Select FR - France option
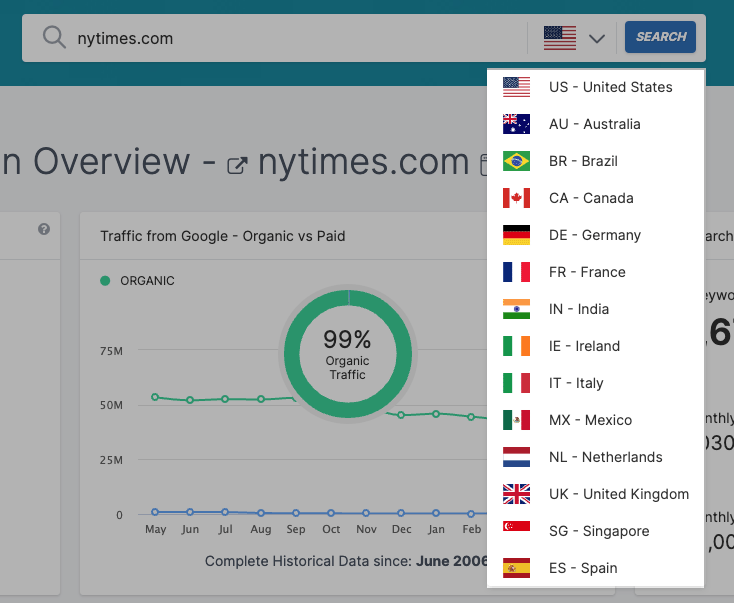Screen dimensions: 734x603 [x=595, y=272]
